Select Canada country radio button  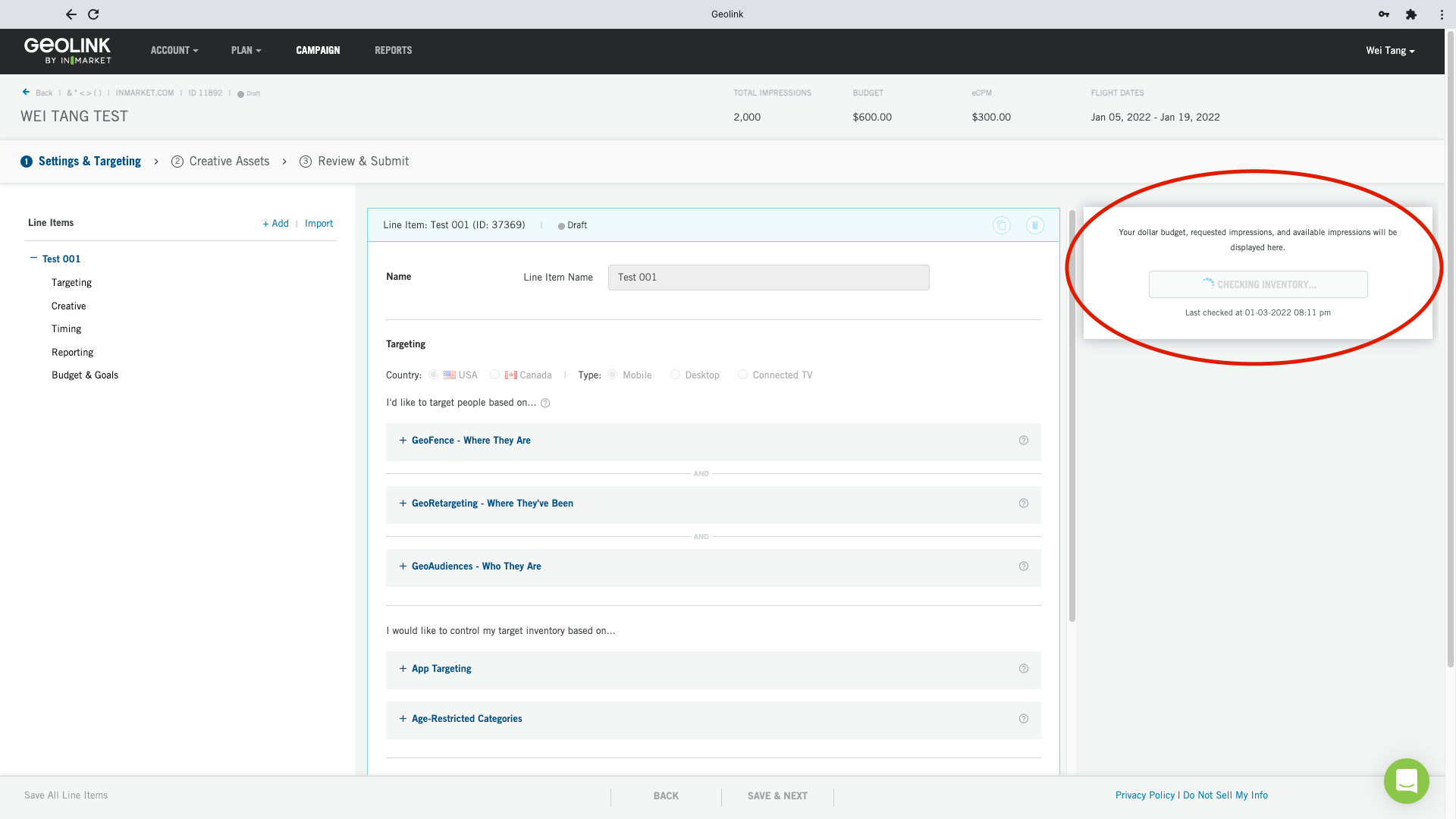point(494,375)
